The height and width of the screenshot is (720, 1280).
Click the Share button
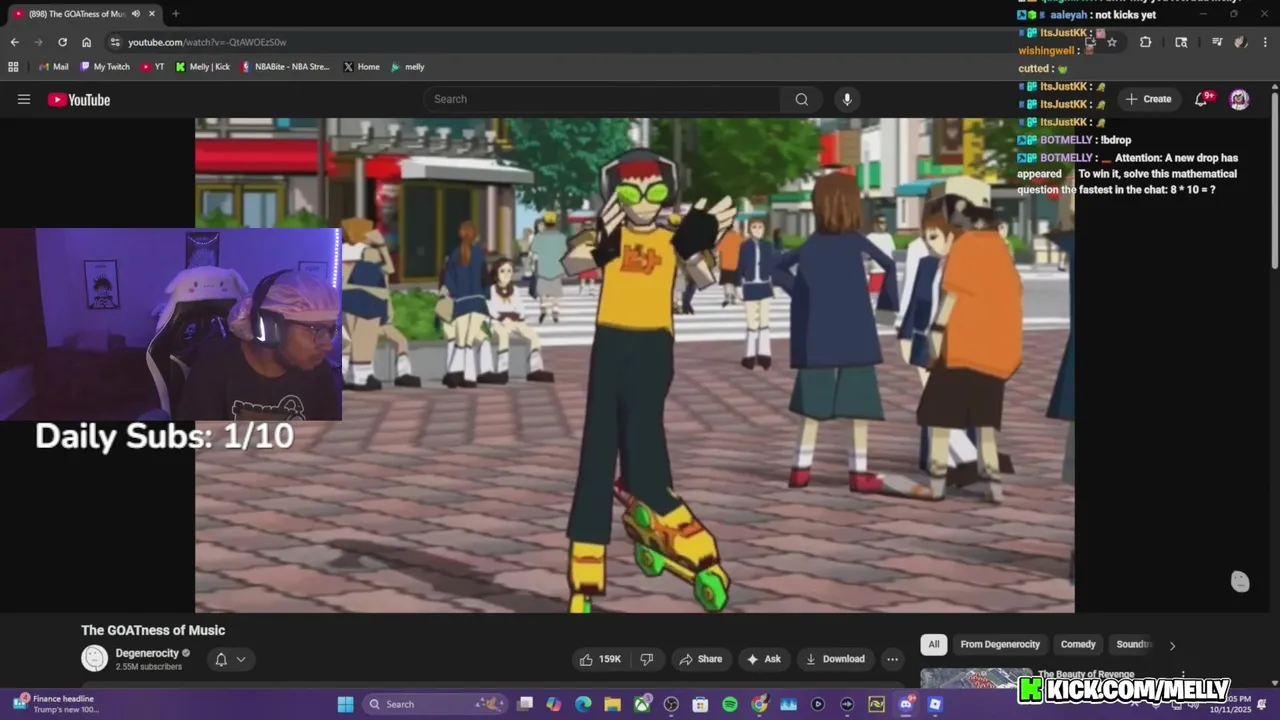tap(700, 659)
